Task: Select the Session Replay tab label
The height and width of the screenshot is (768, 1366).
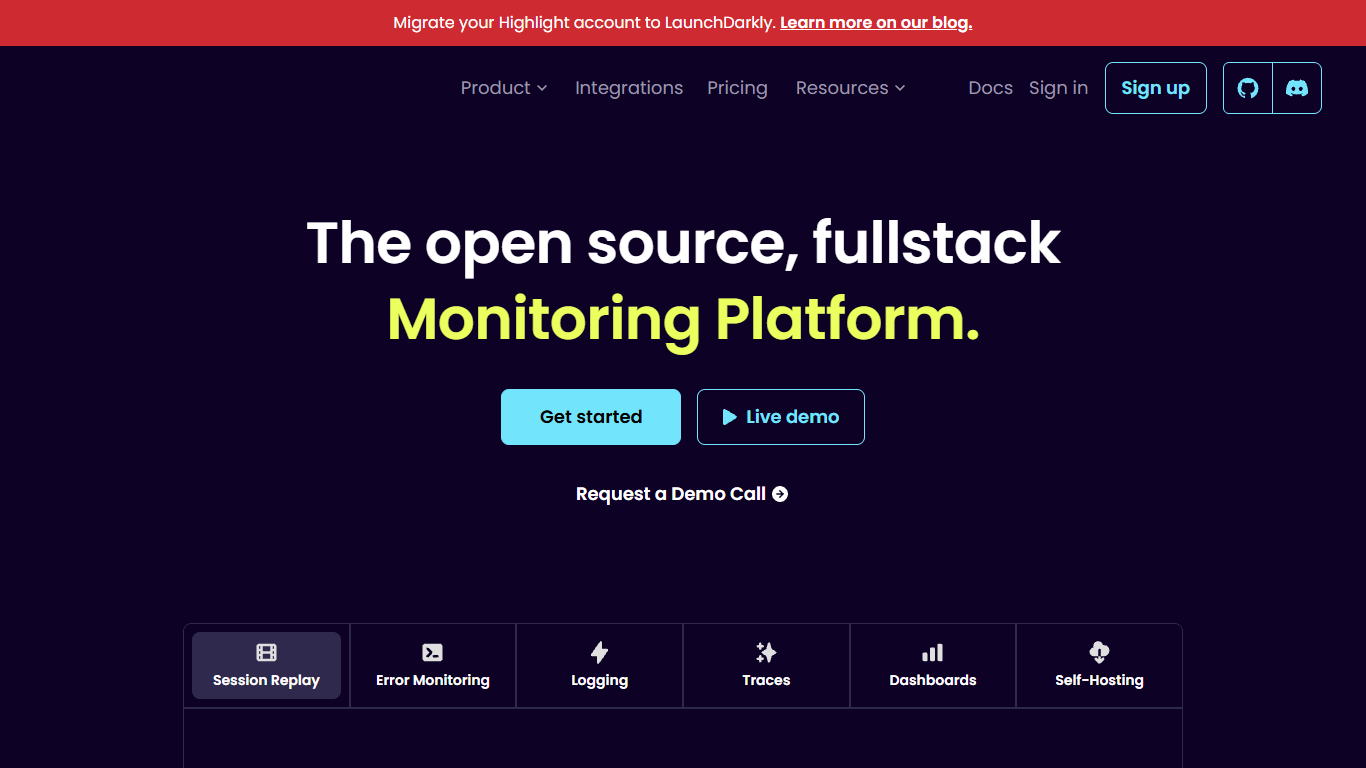Action: [x=266, y=680]
